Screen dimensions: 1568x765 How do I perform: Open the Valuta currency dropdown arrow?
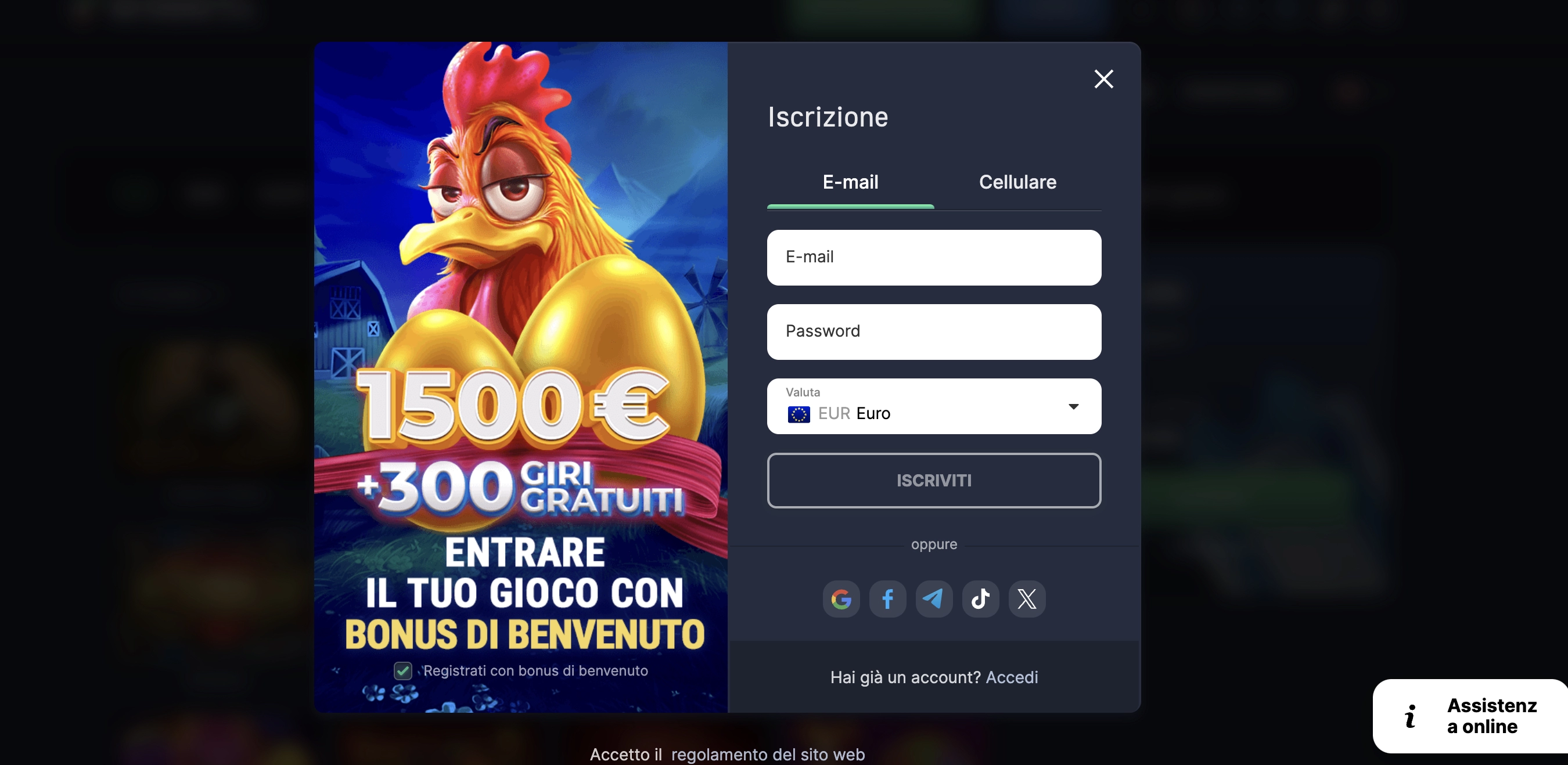tap(1074, 406)
